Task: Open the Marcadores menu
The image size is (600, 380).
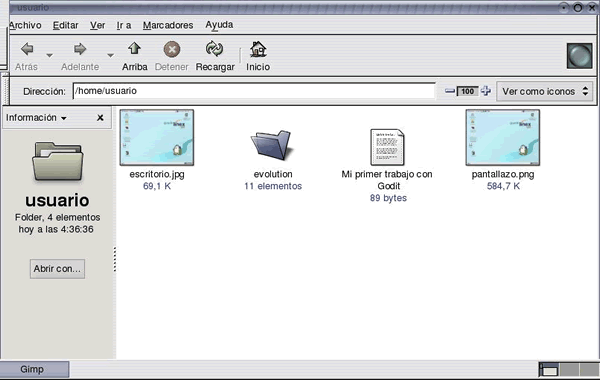Action: click(168, 25)
